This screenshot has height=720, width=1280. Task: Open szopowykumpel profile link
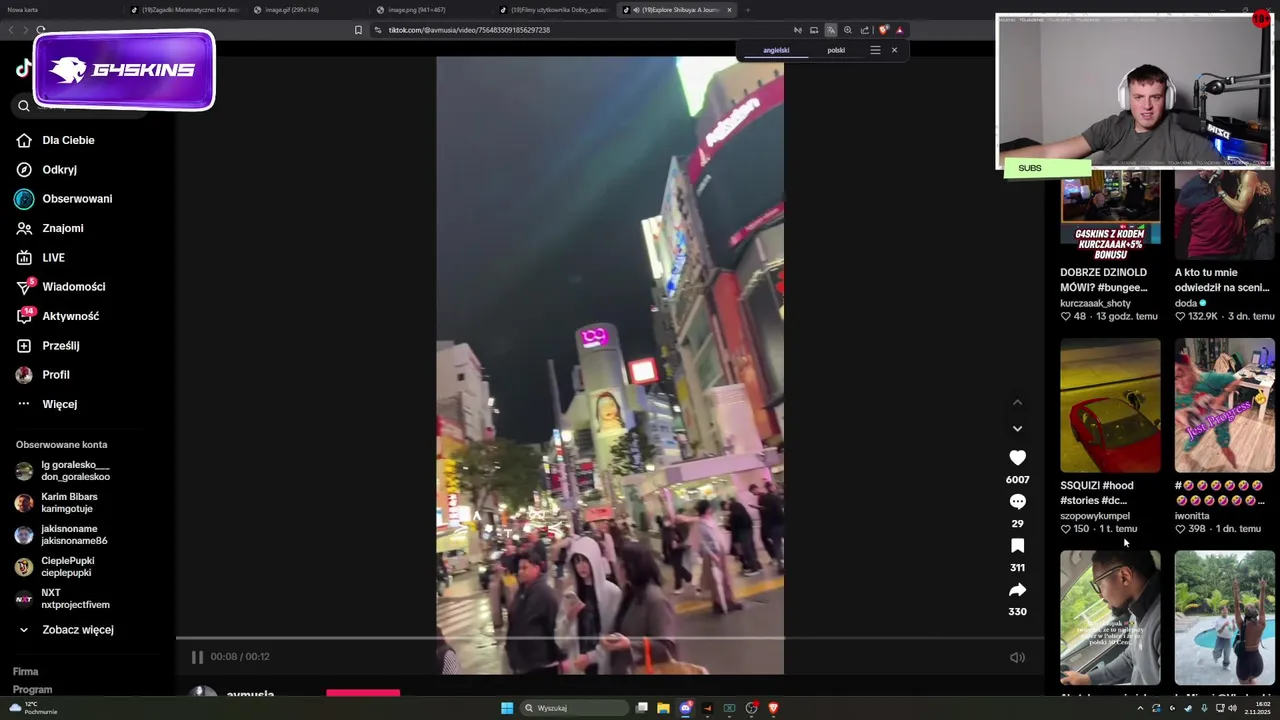1094,516
